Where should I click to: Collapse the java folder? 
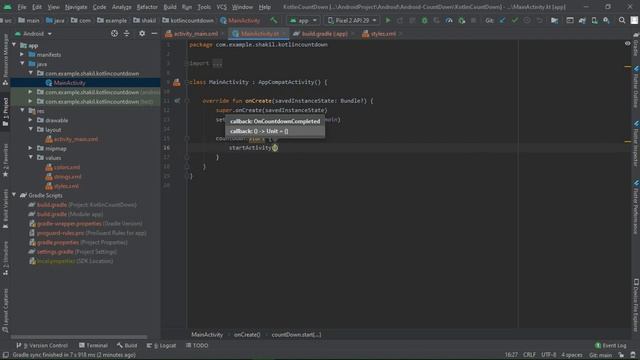click(x=22, y=64)
